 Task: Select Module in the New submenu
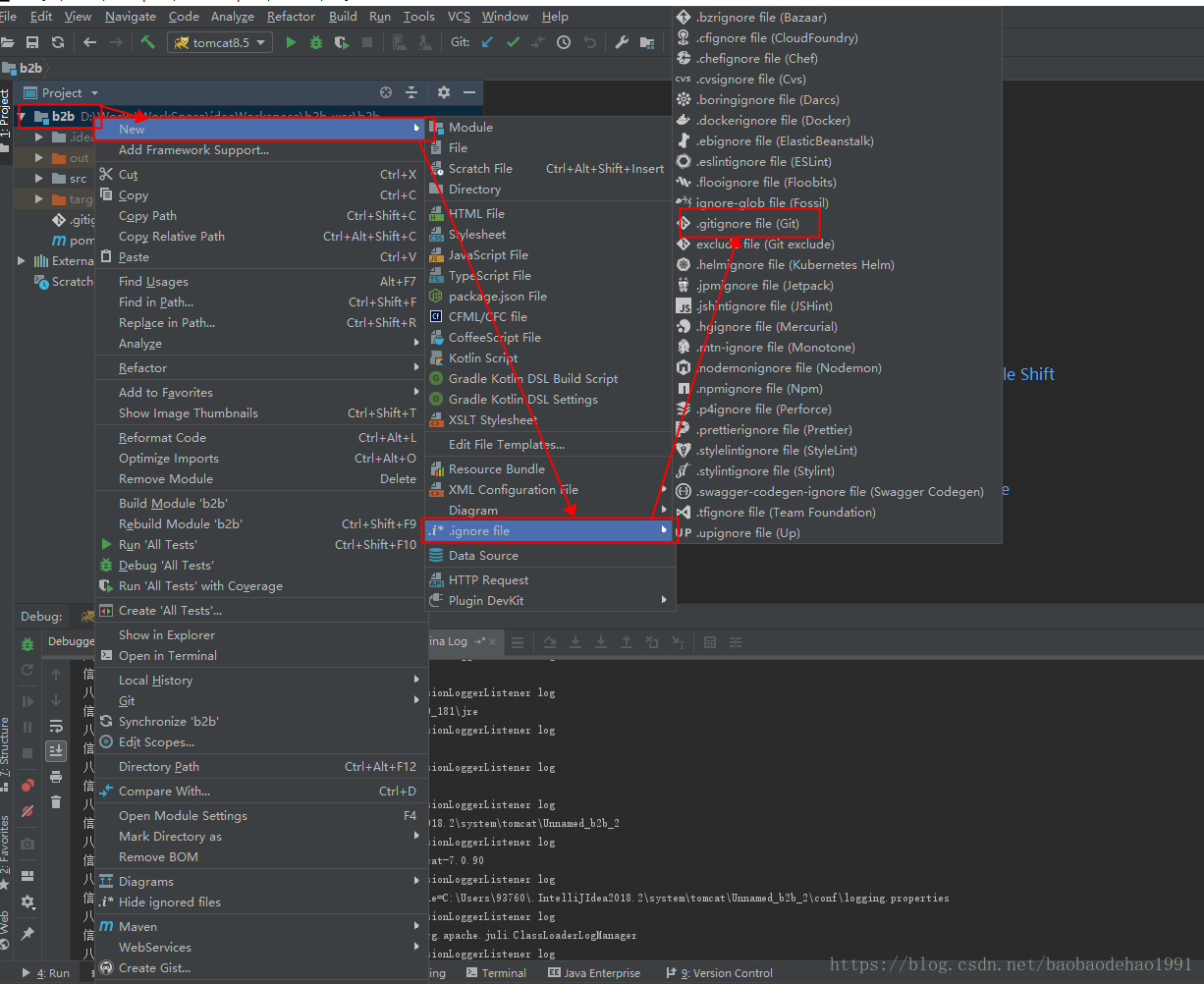550,127
